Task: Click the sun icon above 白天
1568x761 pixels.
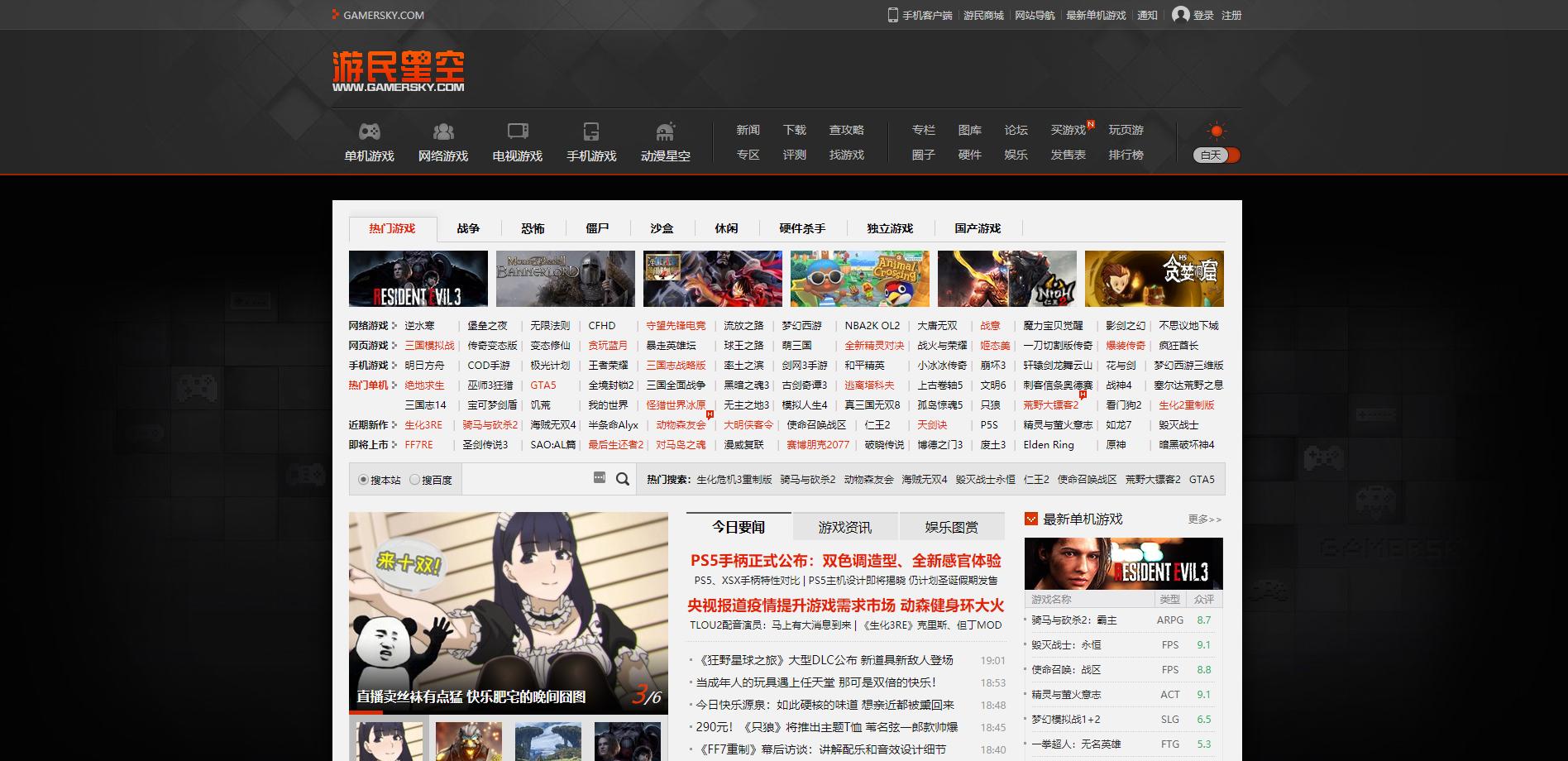Action: pos(1217,131)
